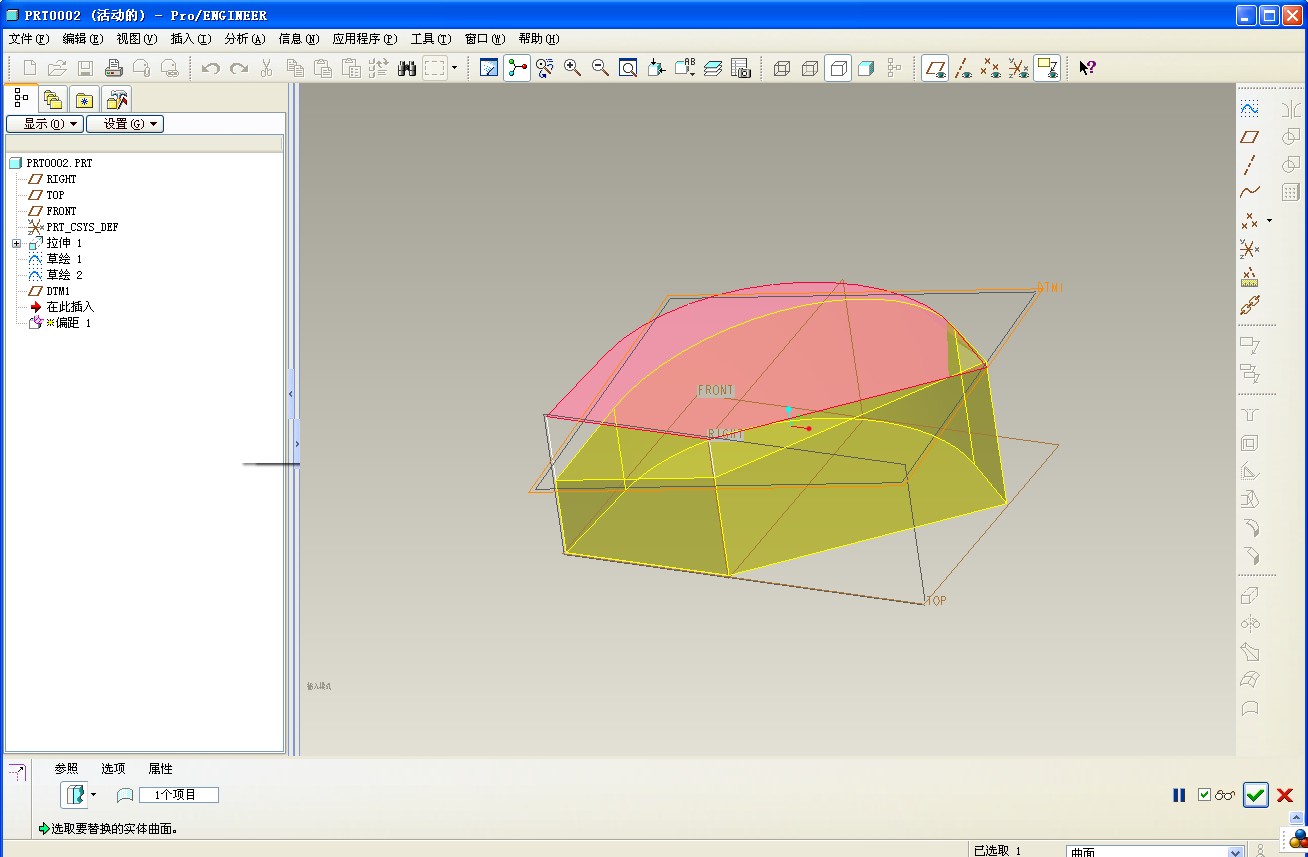Open the 参照 panel tab

[x=66, y=769]
